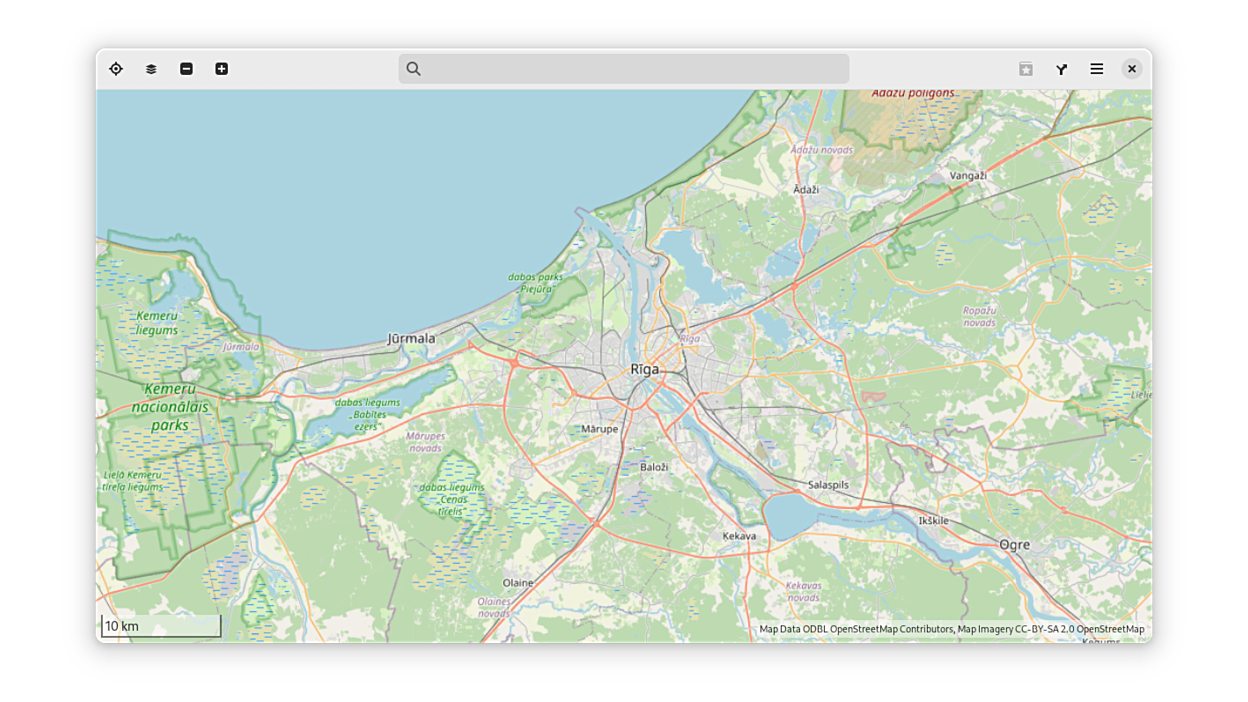Viewport: 1248px width, 702px height.
Task: Click the Ķemeru nacionālais parks label
Action: pyautogui.click(x=170, y=407)
